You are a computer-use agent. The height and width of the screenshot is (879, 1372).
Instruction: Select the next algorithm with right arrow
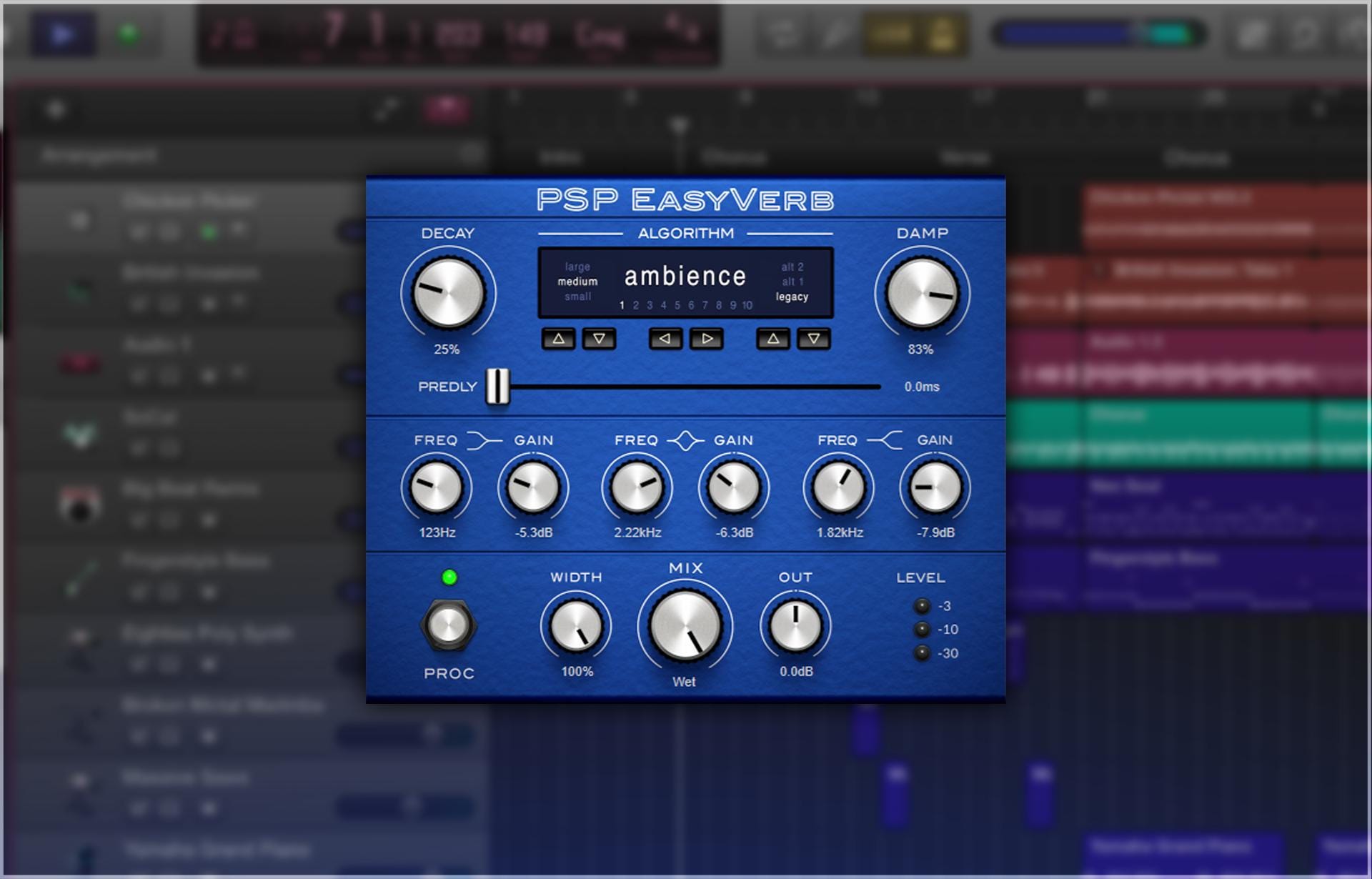(x=707, y=339)
